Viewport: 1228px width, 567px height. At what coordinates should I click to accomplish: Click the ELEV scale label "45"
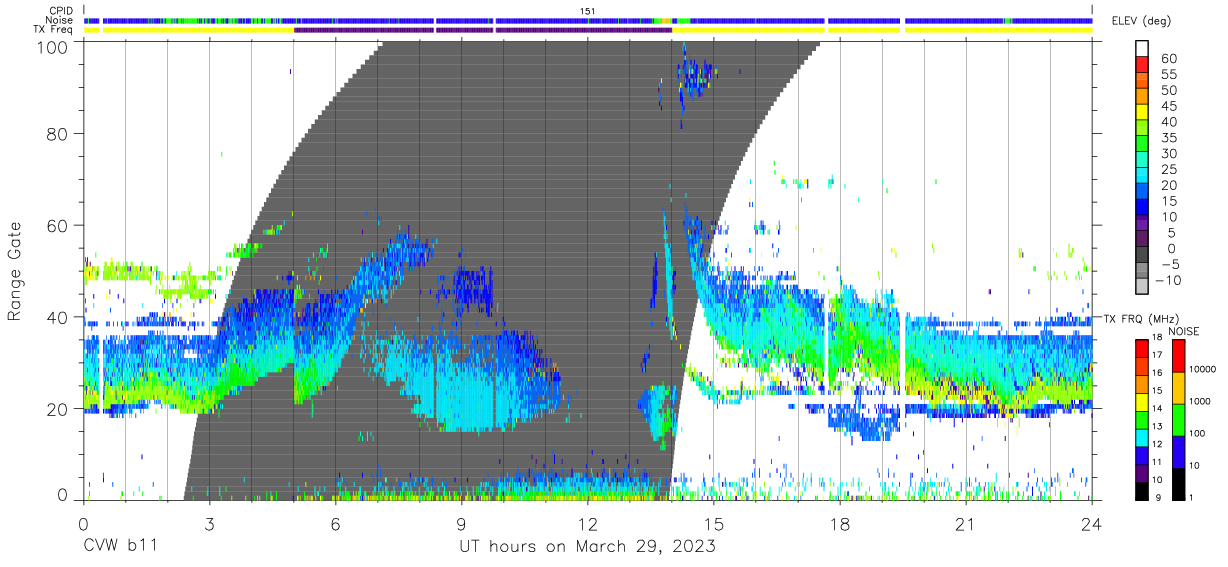1168,107
